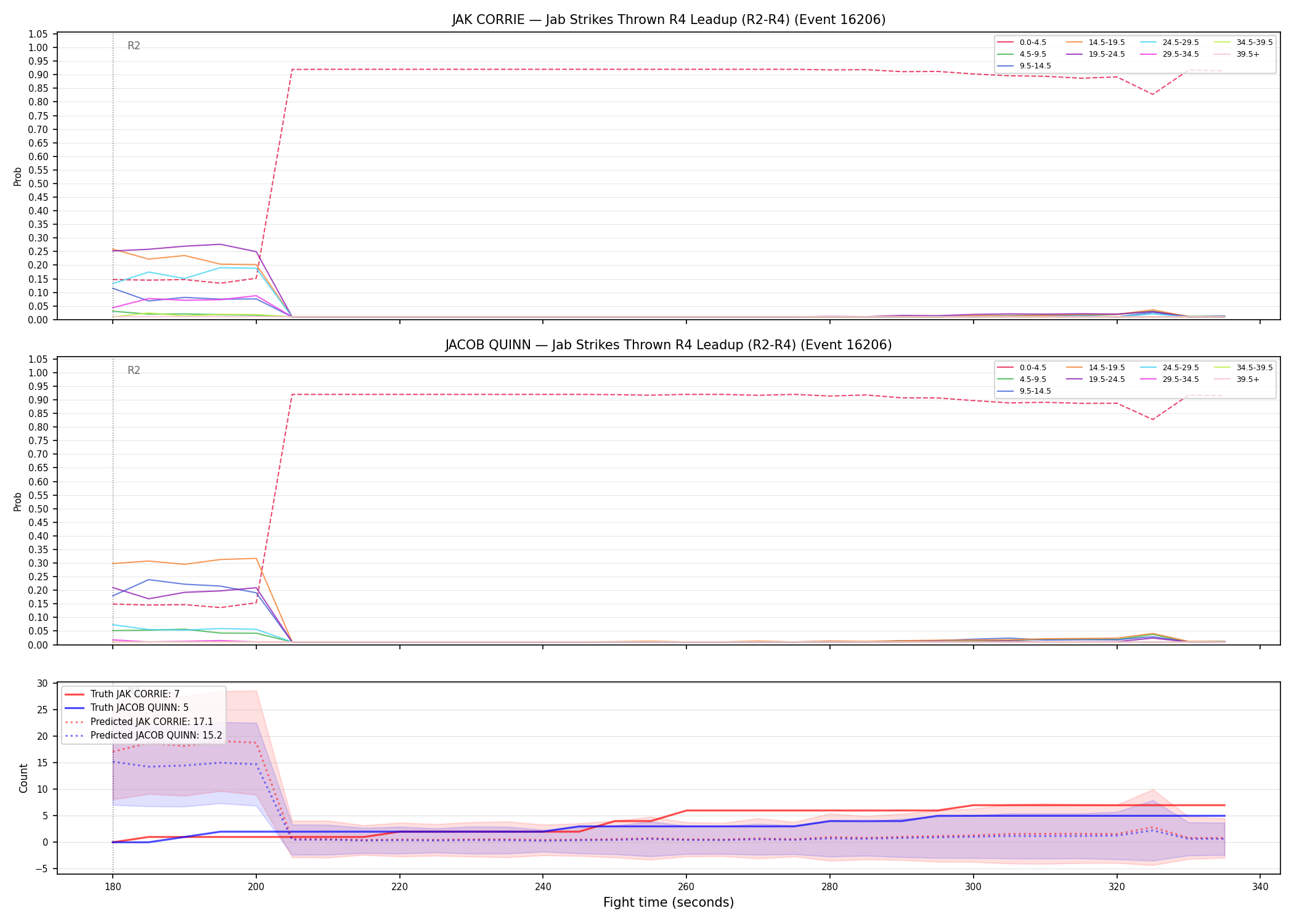Click the 180 tick on the fight time axis
1294x924 pixels.
click(x=112, y=887)
